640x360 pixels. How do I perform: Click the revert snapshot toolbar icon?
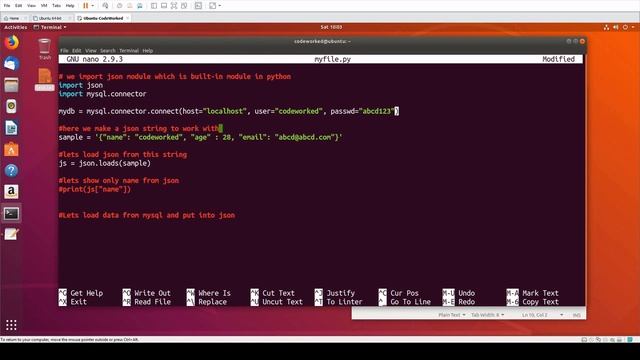[129, 6]
